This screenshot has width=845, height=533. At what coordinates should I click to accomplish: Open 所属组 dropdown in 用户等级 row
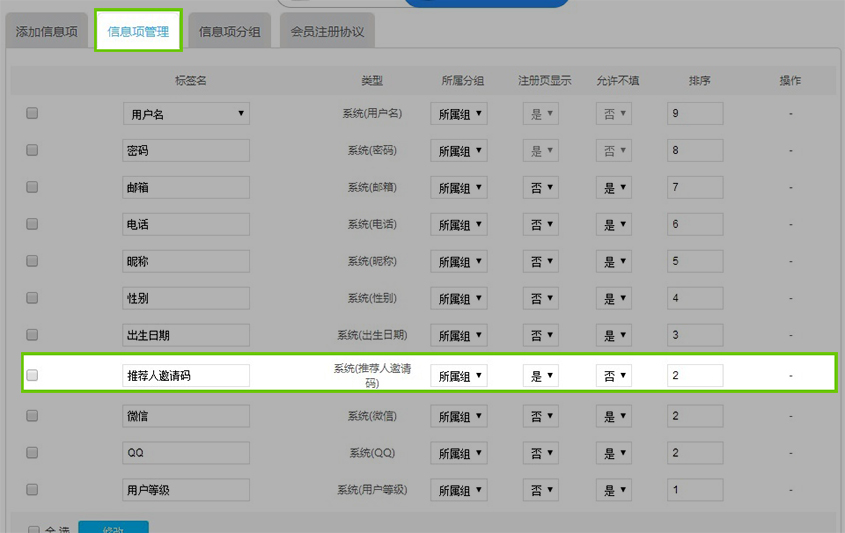pyautogui.click(x=459, y=490)
